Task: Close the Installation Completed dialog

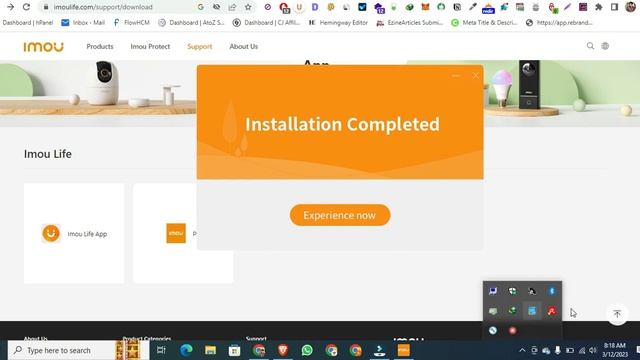Action: pos(476,76)
